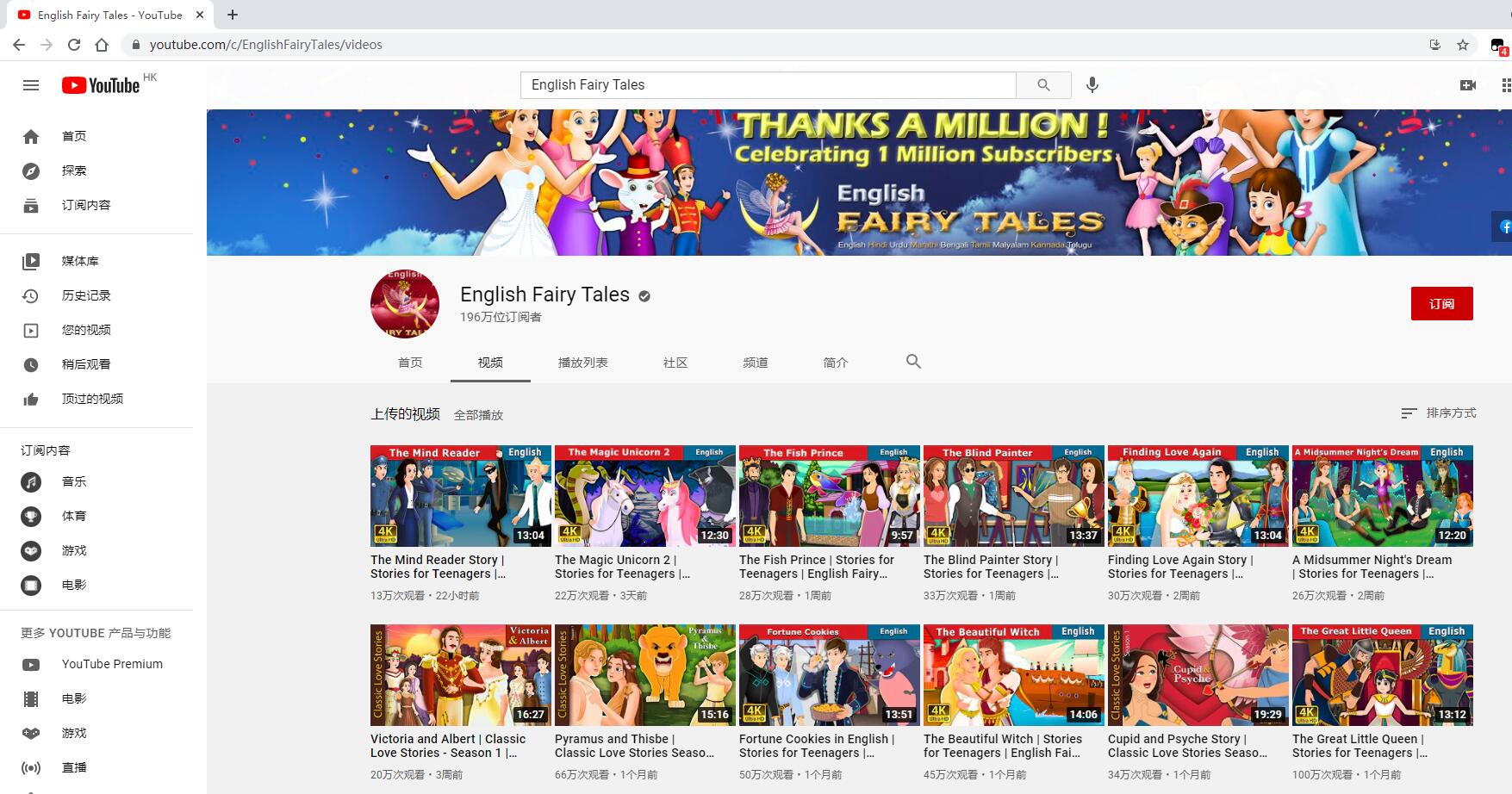Click the search magnifier button

[x=1043, y=84]
